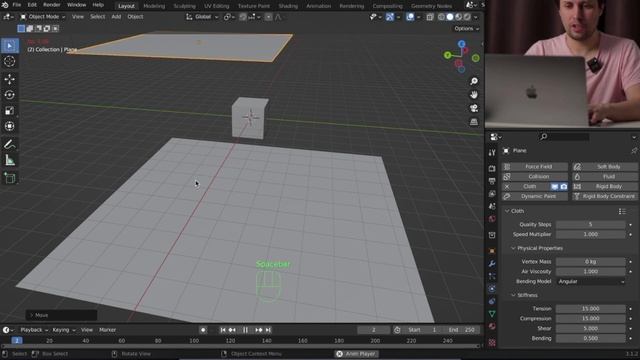This screenshot has width=640, height=360.
Task: Open the Object Mode dropdown
Action: click(43, 17)
